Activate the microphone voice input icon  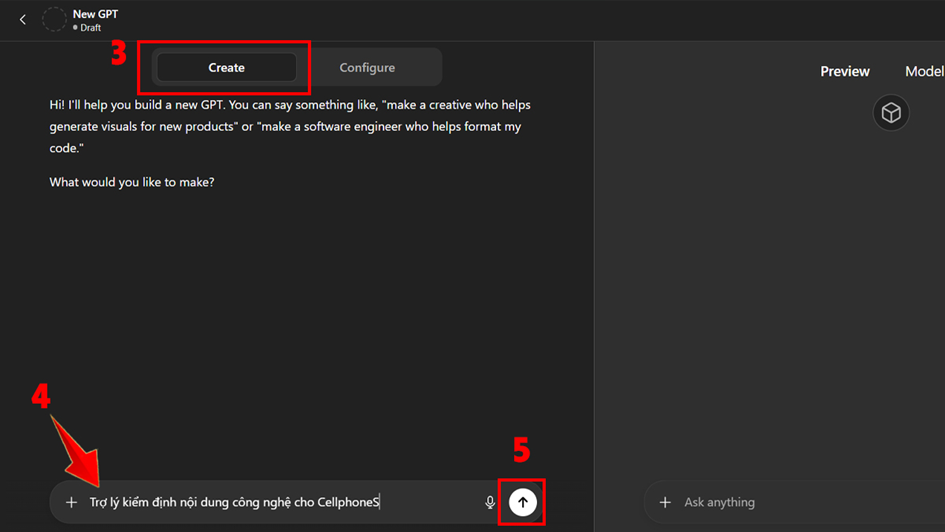coord(490,502)
